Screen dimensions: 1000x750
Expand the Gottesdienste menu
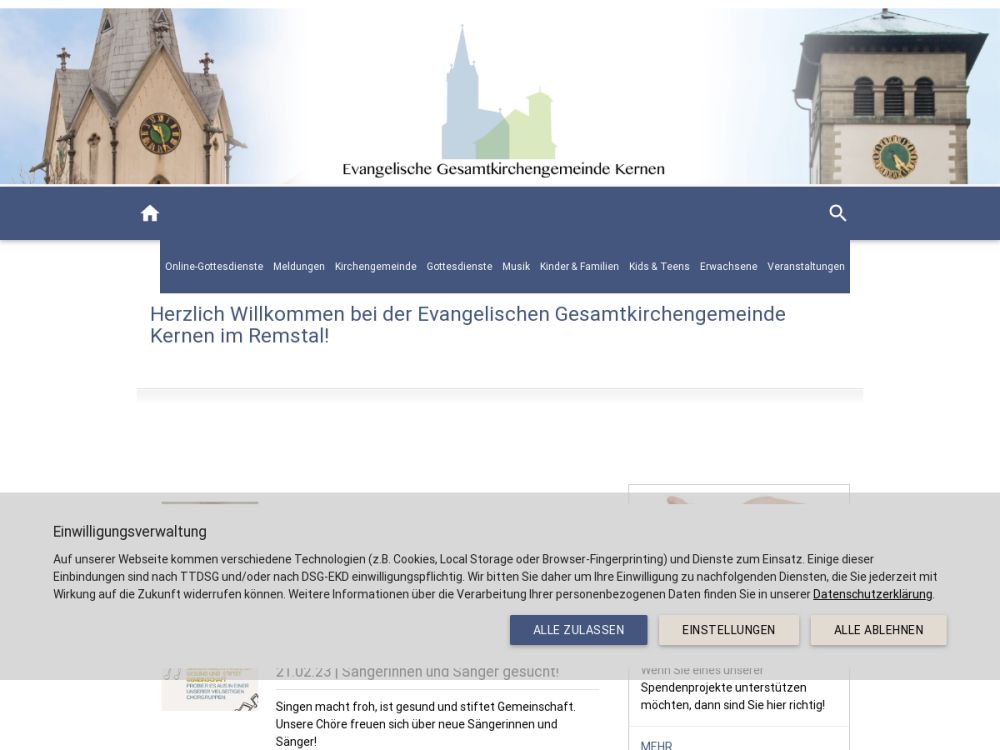click(459, 267)
